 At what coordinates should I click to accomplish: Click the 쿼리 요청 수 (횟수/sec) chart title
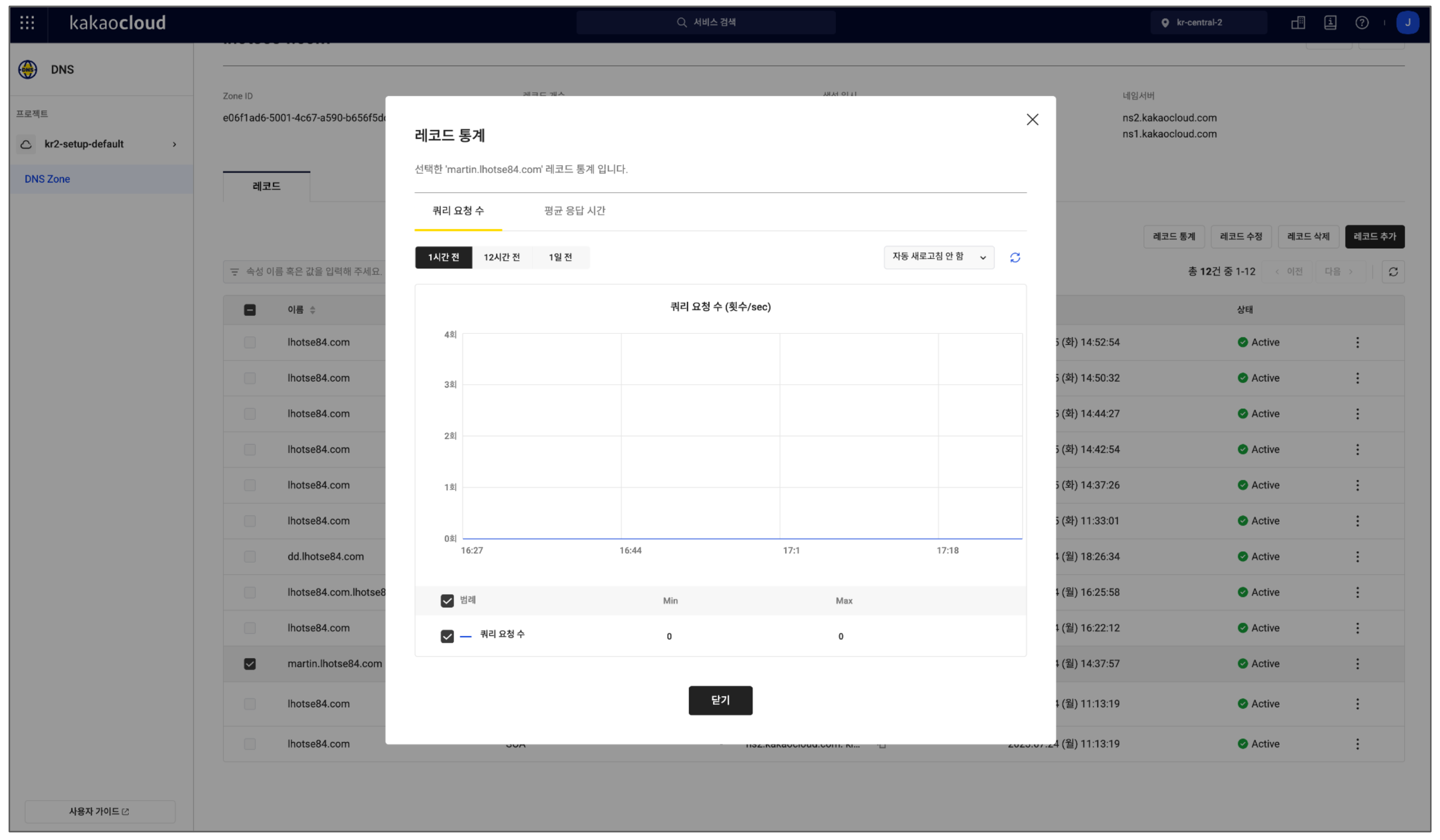coord(720,307)
